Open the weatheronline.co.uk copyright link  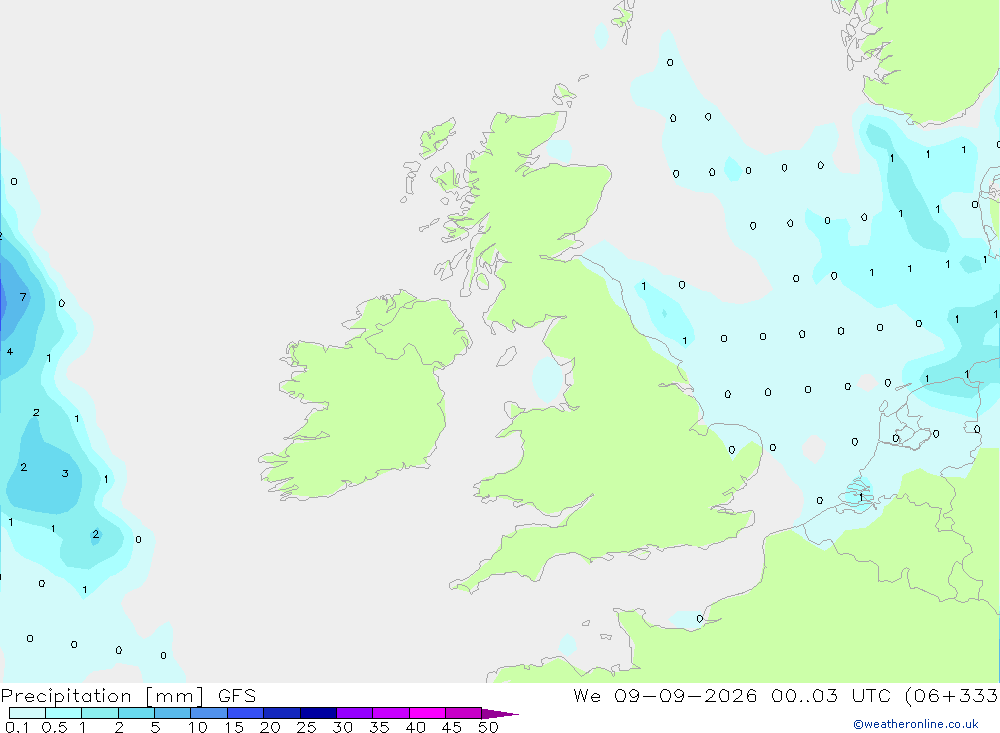pyautogui.click(x=916, y=724)
